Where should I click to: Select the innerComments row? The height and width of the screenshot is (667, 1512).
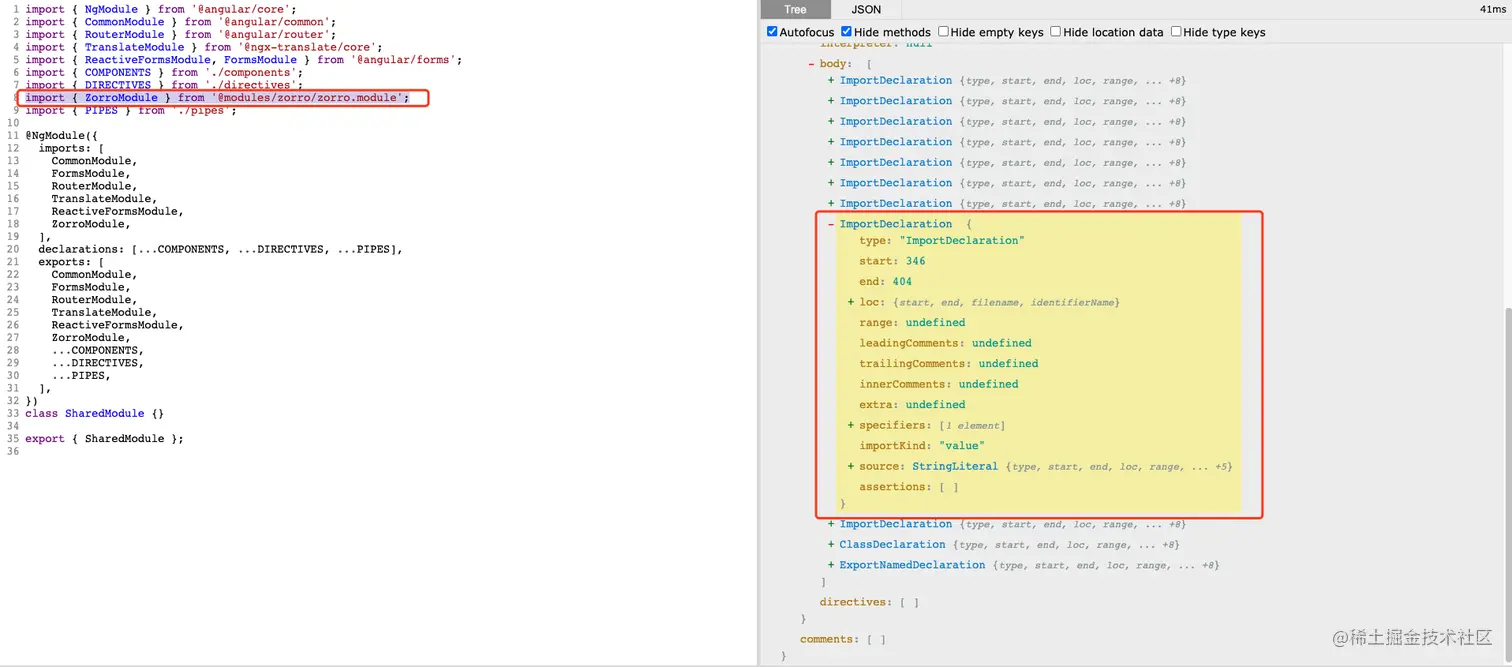938,384
